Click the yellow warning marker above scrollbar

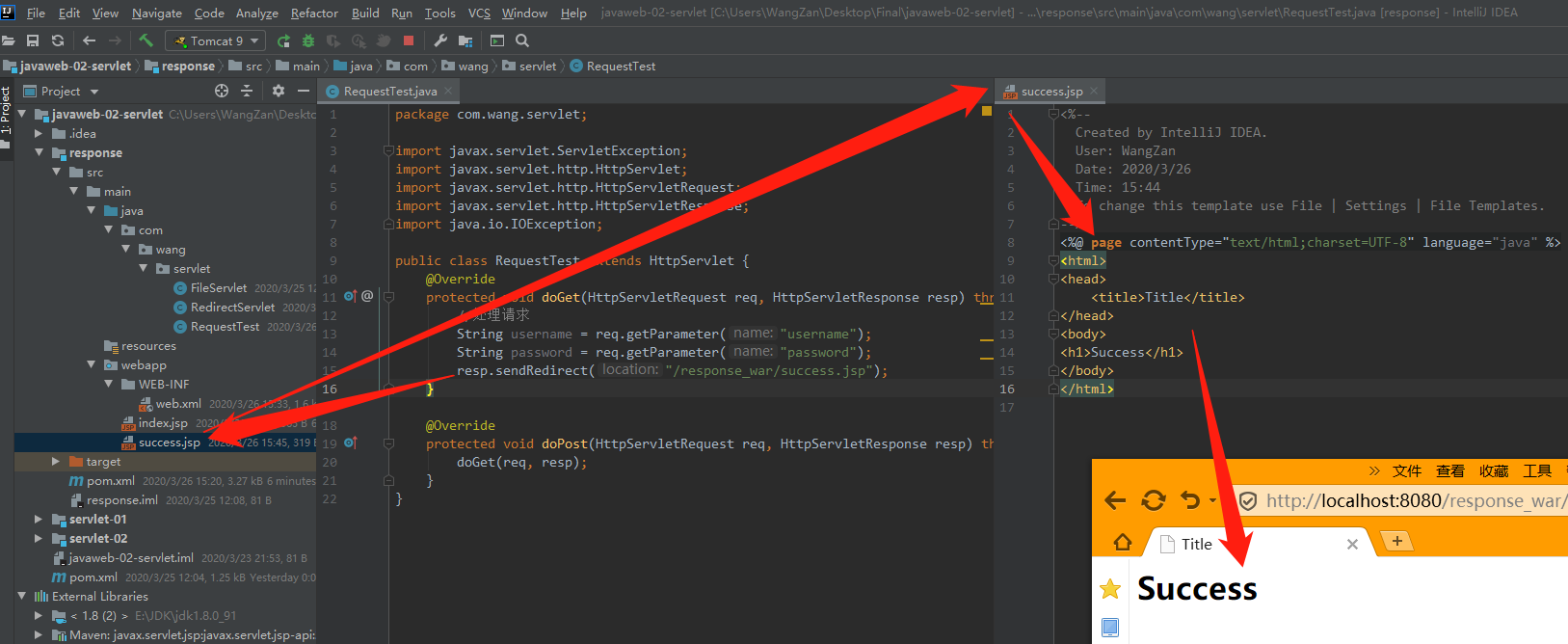point(987,112)
